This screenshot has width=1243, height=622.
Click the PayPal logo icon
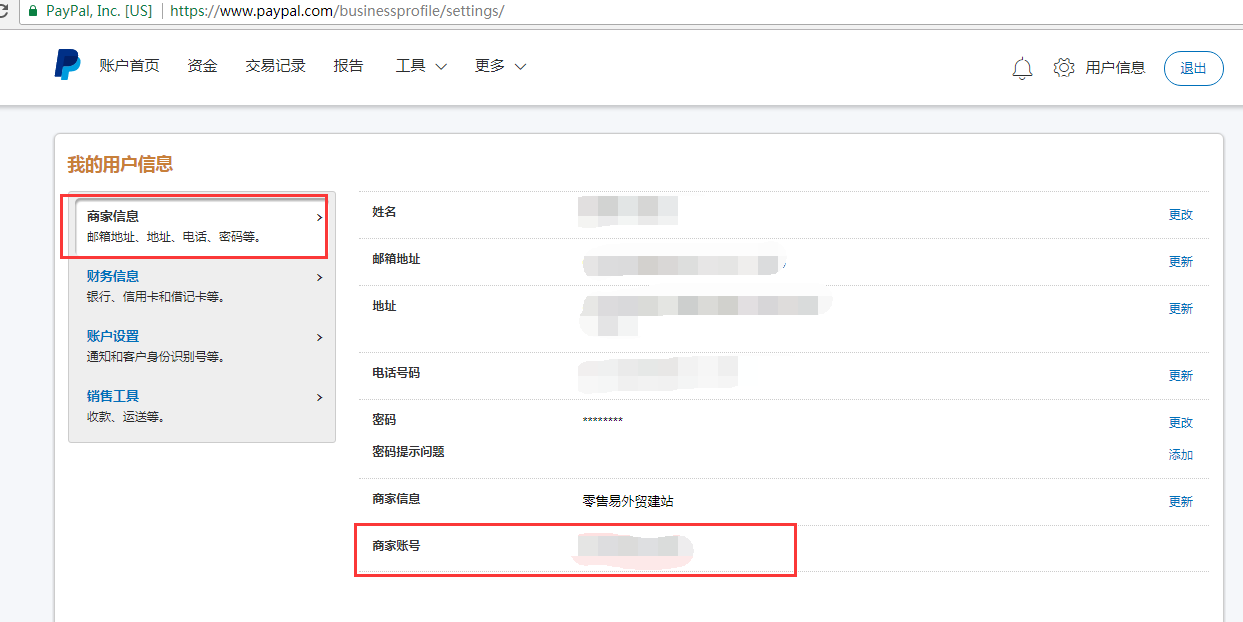click(x=67, y=66)
